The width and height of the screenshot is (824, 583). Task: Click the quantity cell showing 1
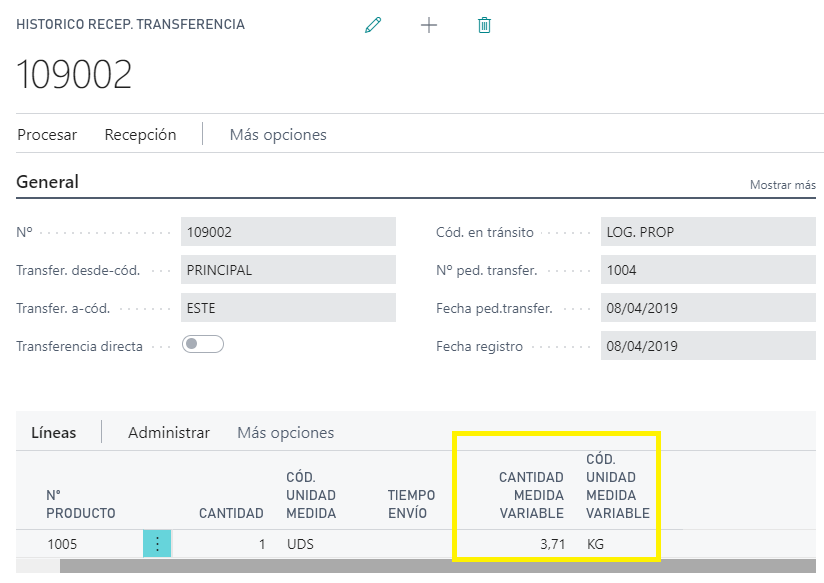pyautogui.click(x=262, y=544)
